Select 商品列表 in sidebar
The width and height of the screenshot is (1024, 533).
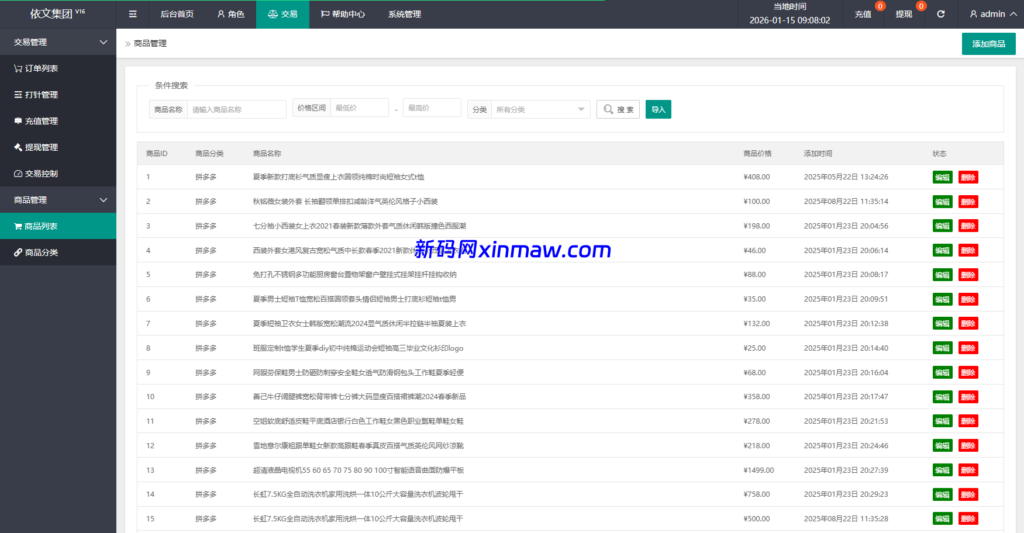click(58, 226)
